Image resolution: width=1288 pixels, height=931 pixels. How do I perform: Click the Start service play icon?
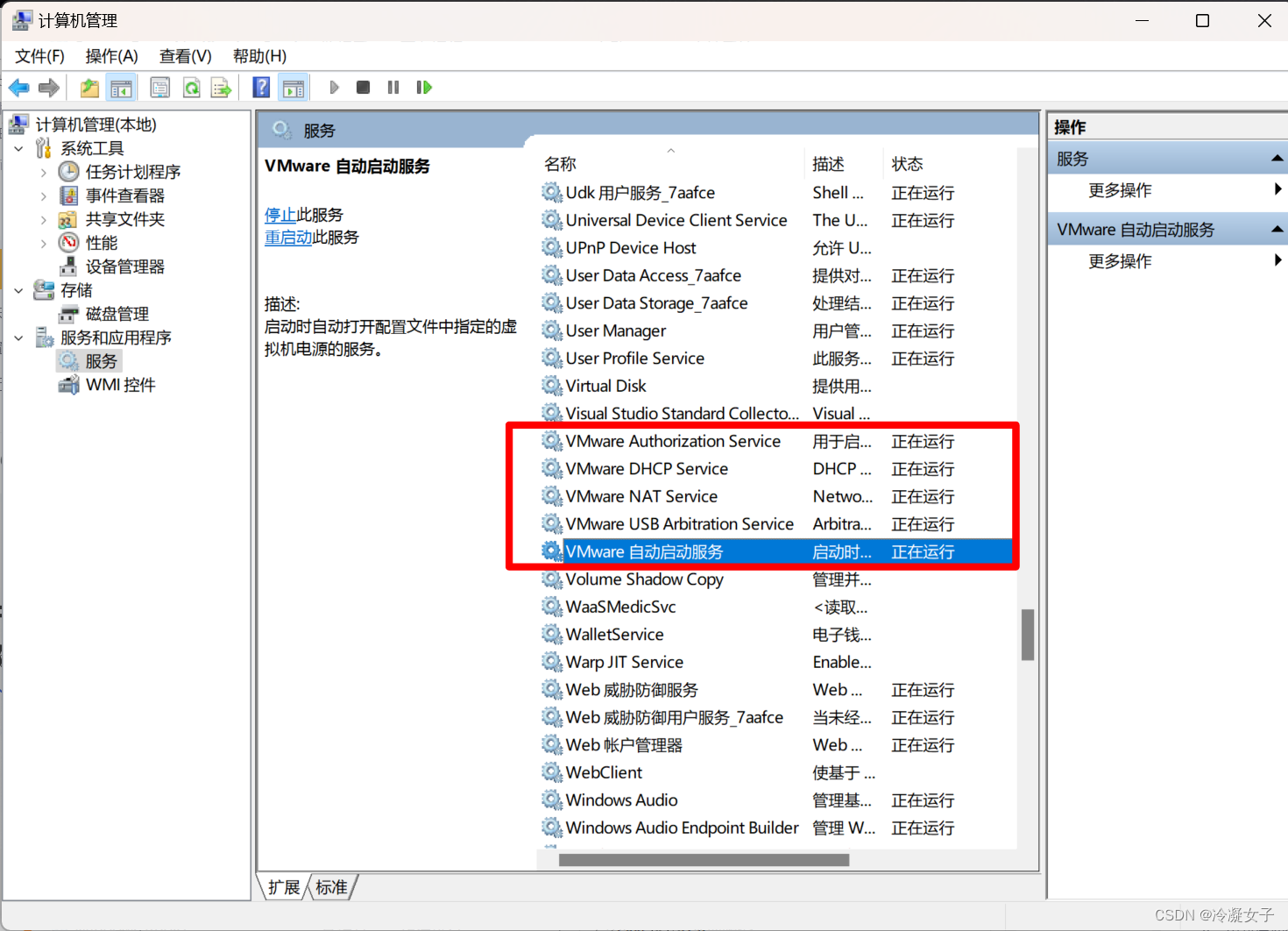point(334,88)
